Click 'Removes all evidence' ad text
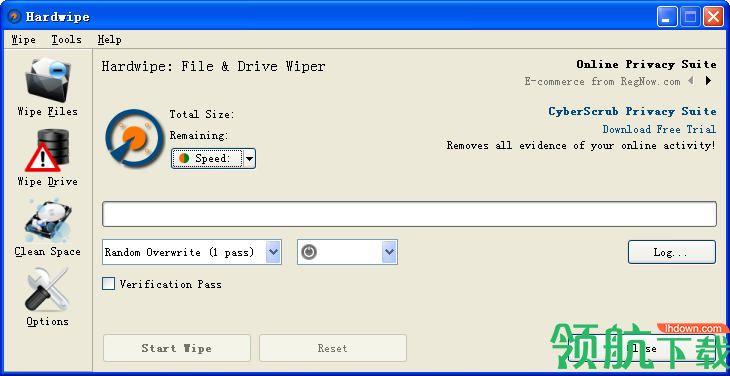This screenshot has height=376, width=730. pyautogui.click(x=581, y=146)
